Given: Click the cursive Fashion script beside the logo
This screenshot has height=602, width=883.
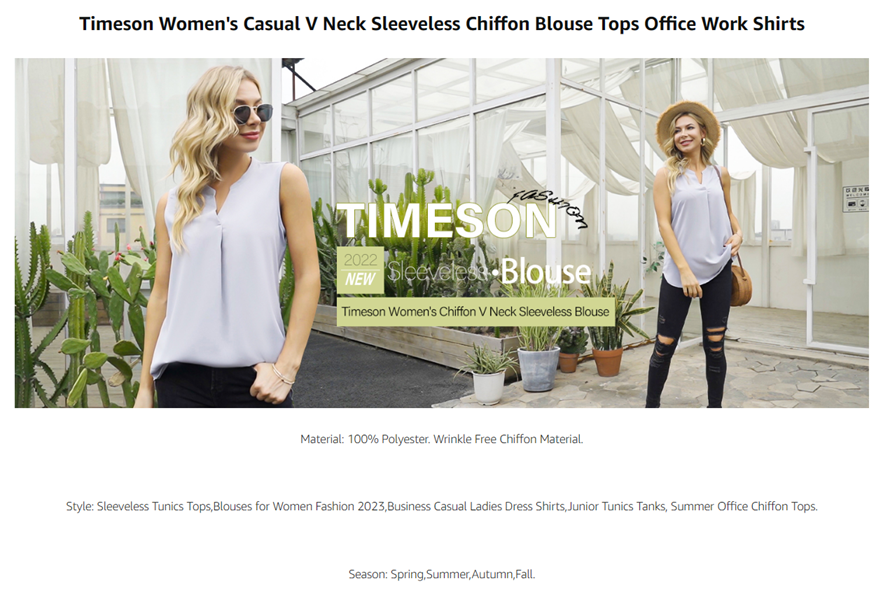Looking at the screenshot, I should pyautogui.click(x=546, y=206).
